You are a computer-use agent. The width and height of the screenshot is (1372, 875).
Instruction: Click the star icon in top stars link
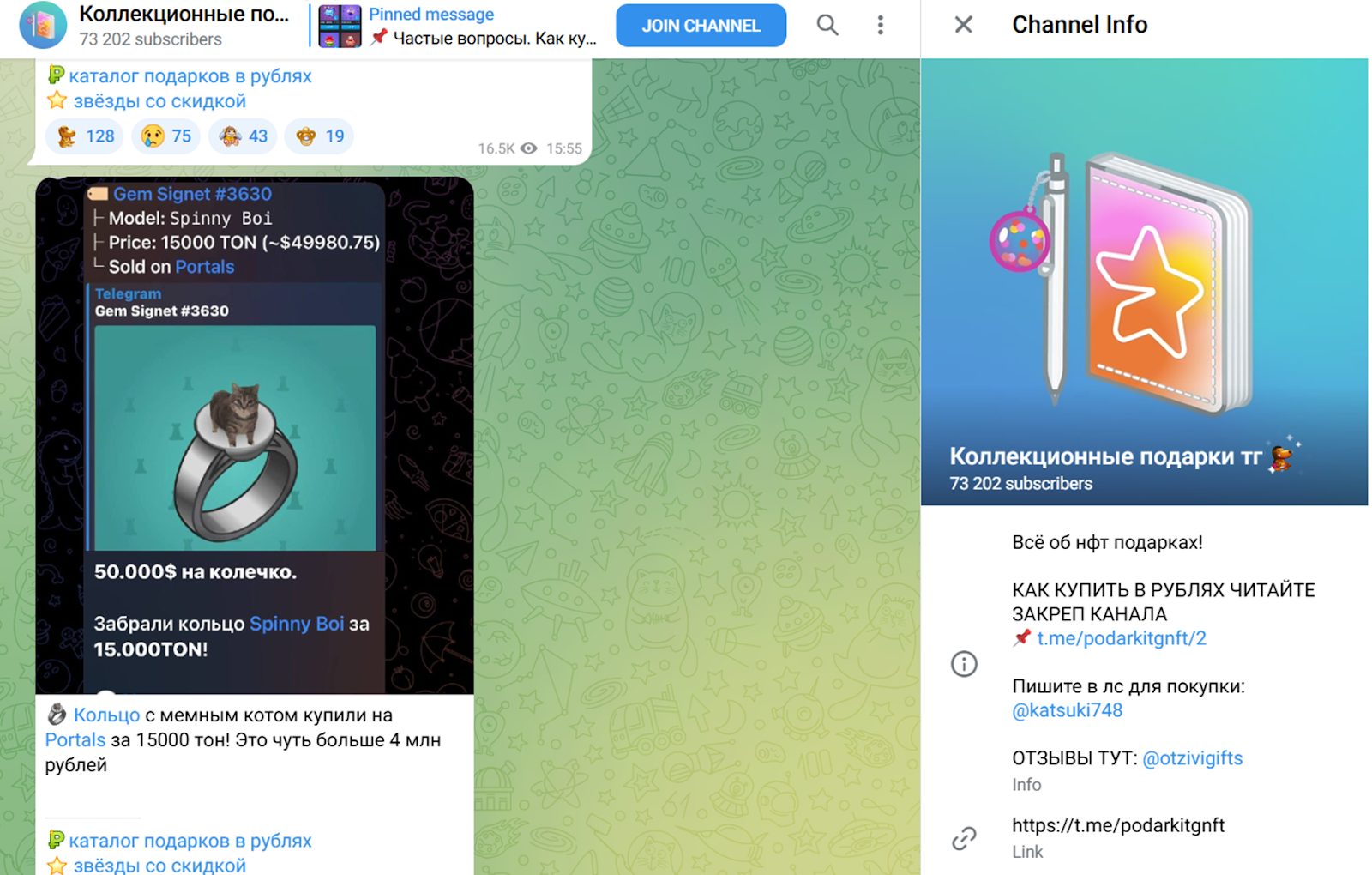coord(57,100)
